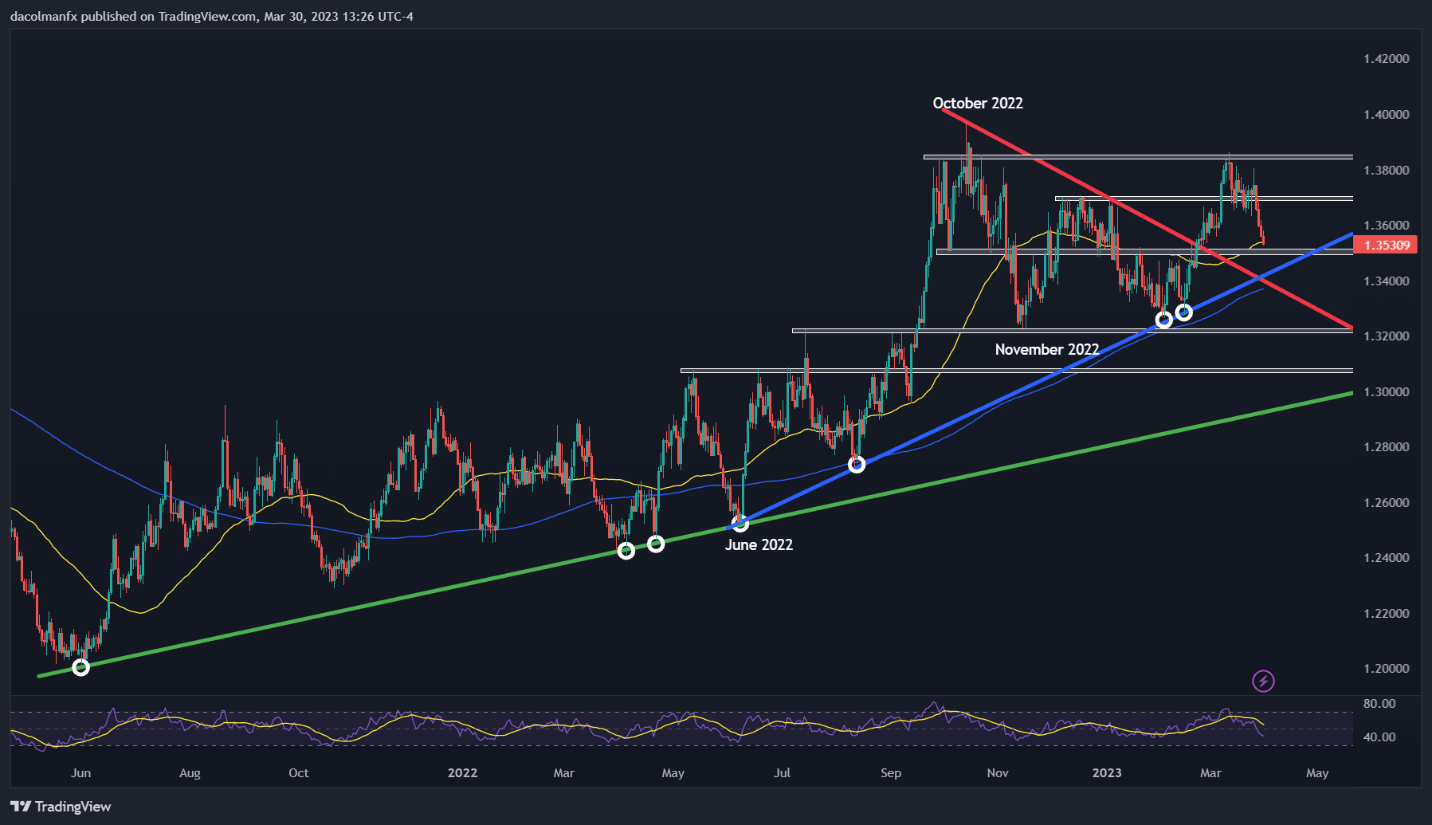Viewport: 1432px width, 825px height.
Task: Click the 'Aug' time axis label
Action: (x=190, y=773)
